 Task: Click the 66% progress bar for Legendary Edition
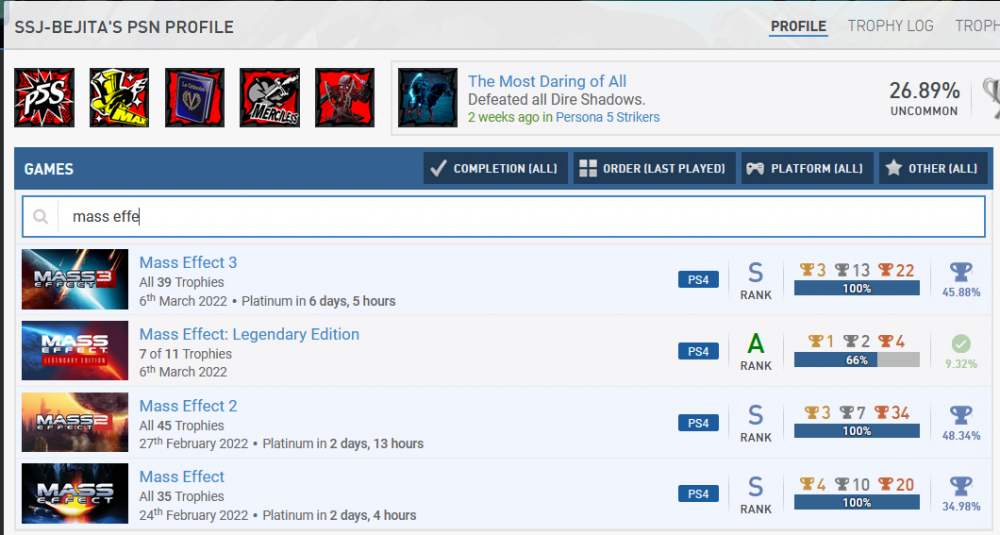(x=856, y=360)
